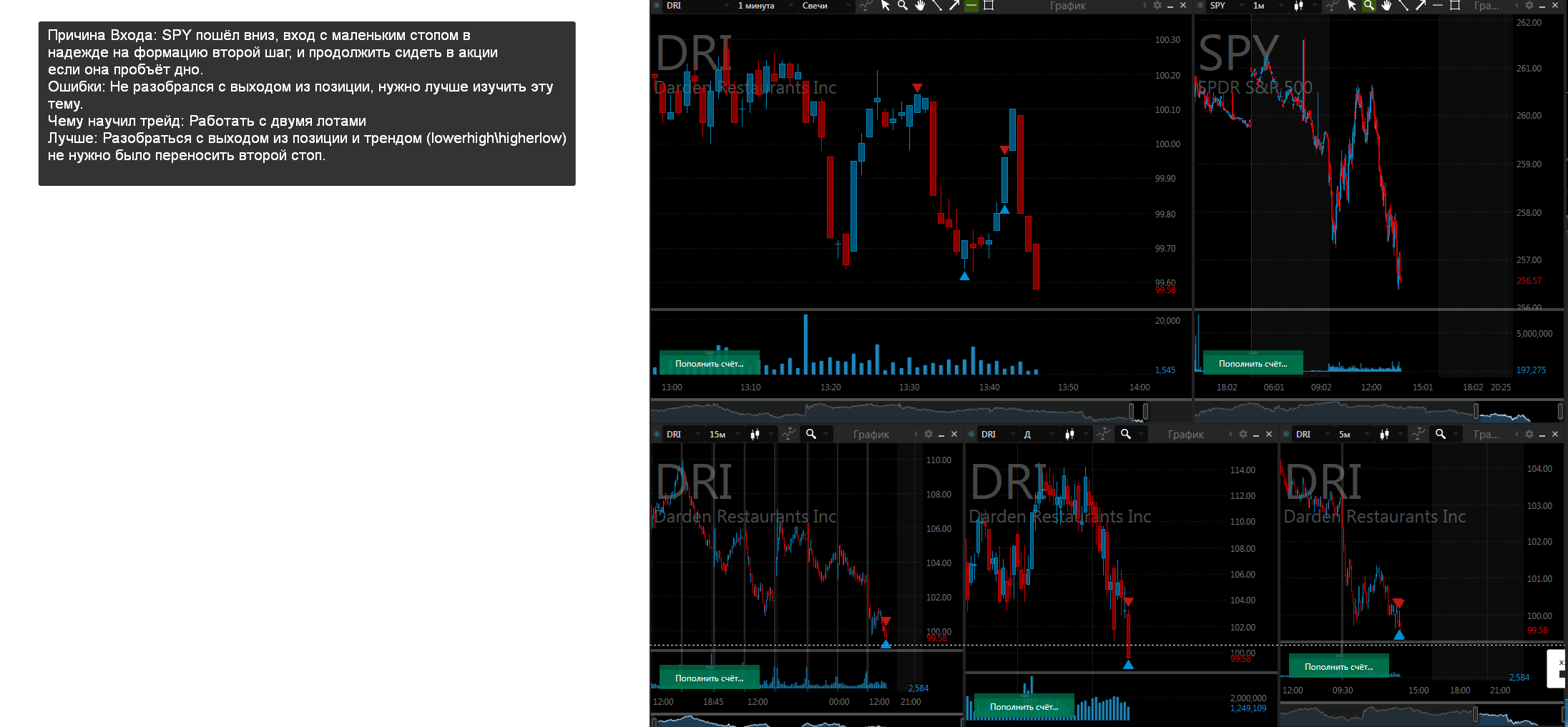Image resolution: width=1568 pixels, height=727 pixels.
Task: Click 'График' title of DRI 15м panel
Action: tap(871, 434)
